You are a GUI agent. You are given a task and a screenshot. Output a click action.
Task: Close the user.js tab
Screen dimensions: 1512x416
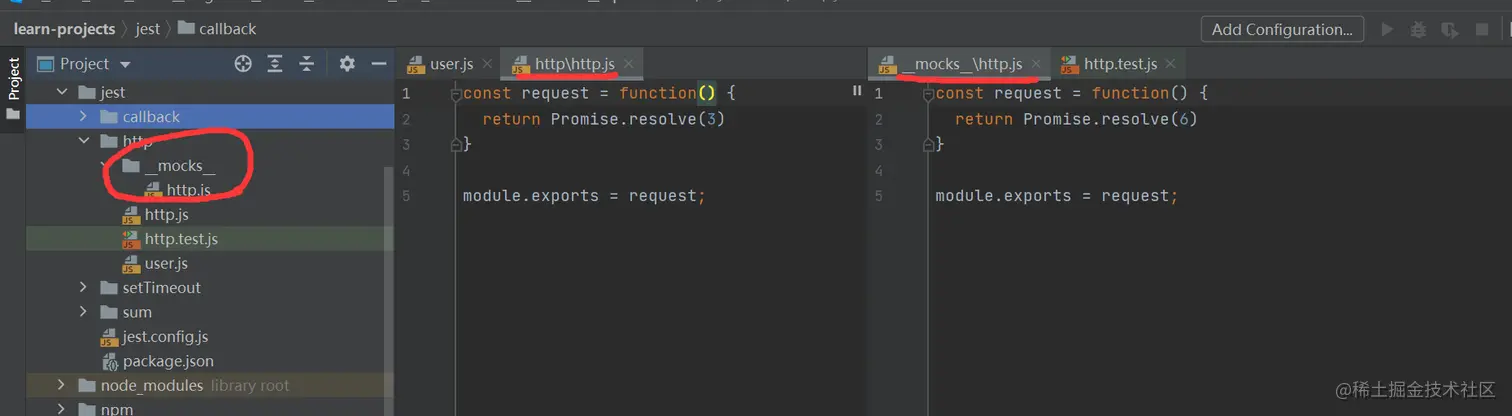coord(487,64)
